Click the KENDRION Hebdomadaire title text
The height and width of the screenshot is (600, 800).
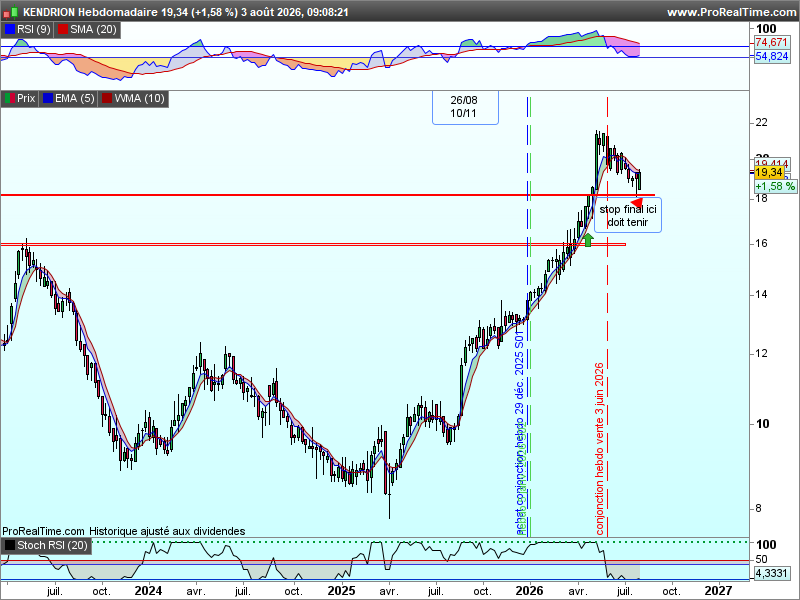tap(90, 12)
